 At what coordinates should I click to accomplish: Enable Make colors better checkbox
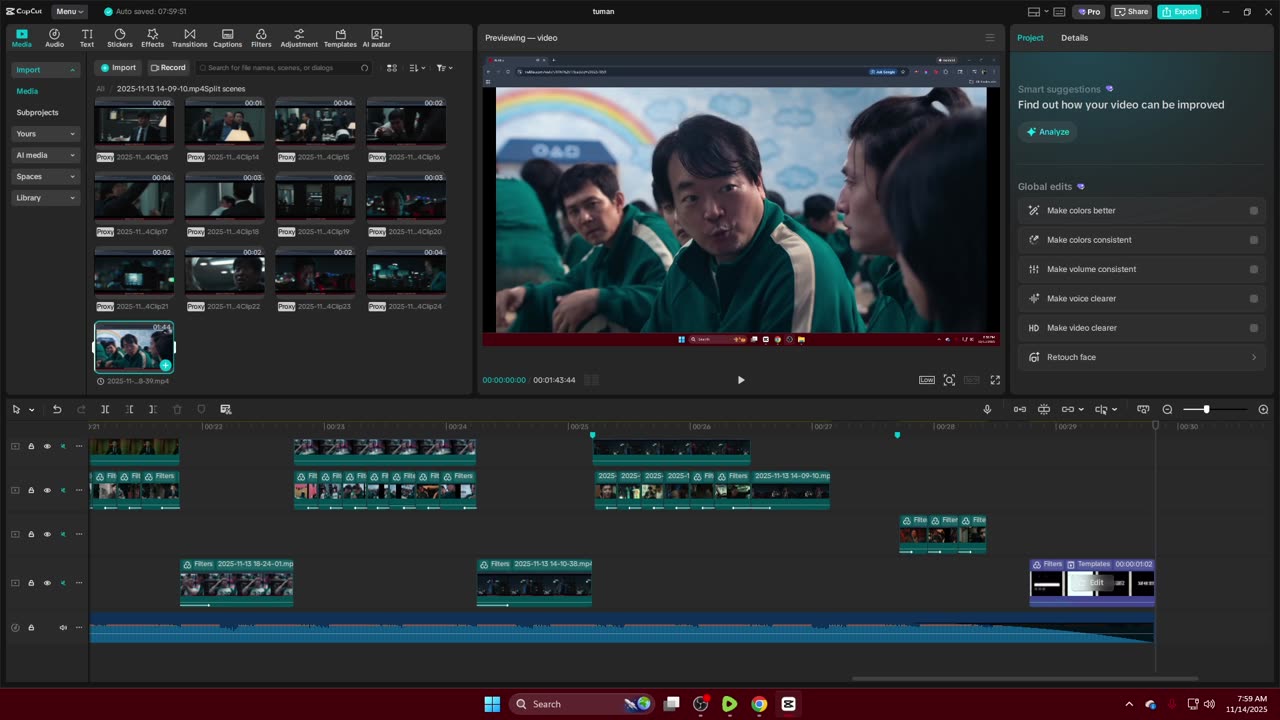[x=1254, y=211]
